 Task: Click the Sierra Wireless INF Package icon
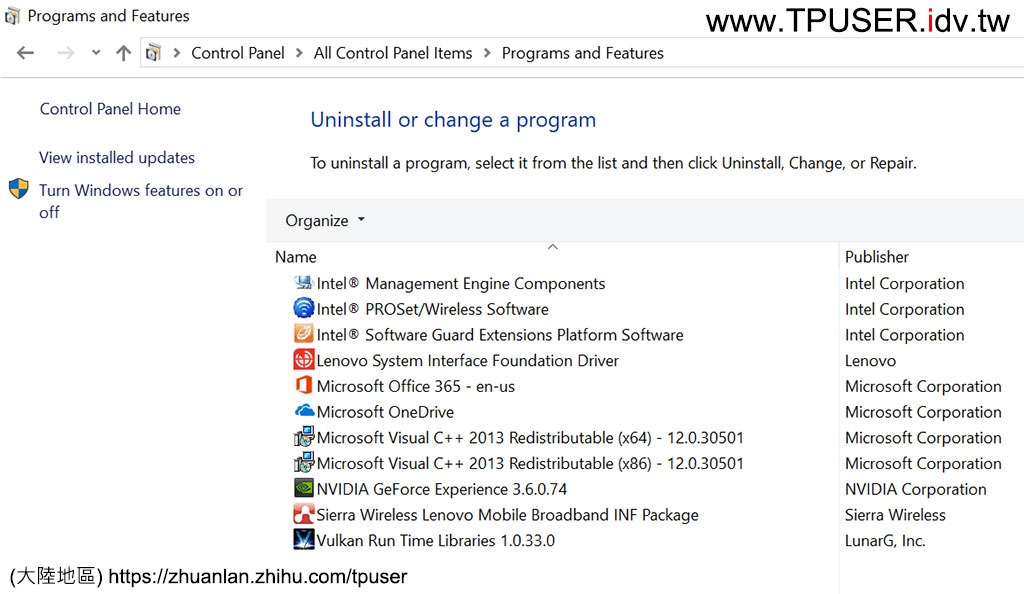coord(303,515)
